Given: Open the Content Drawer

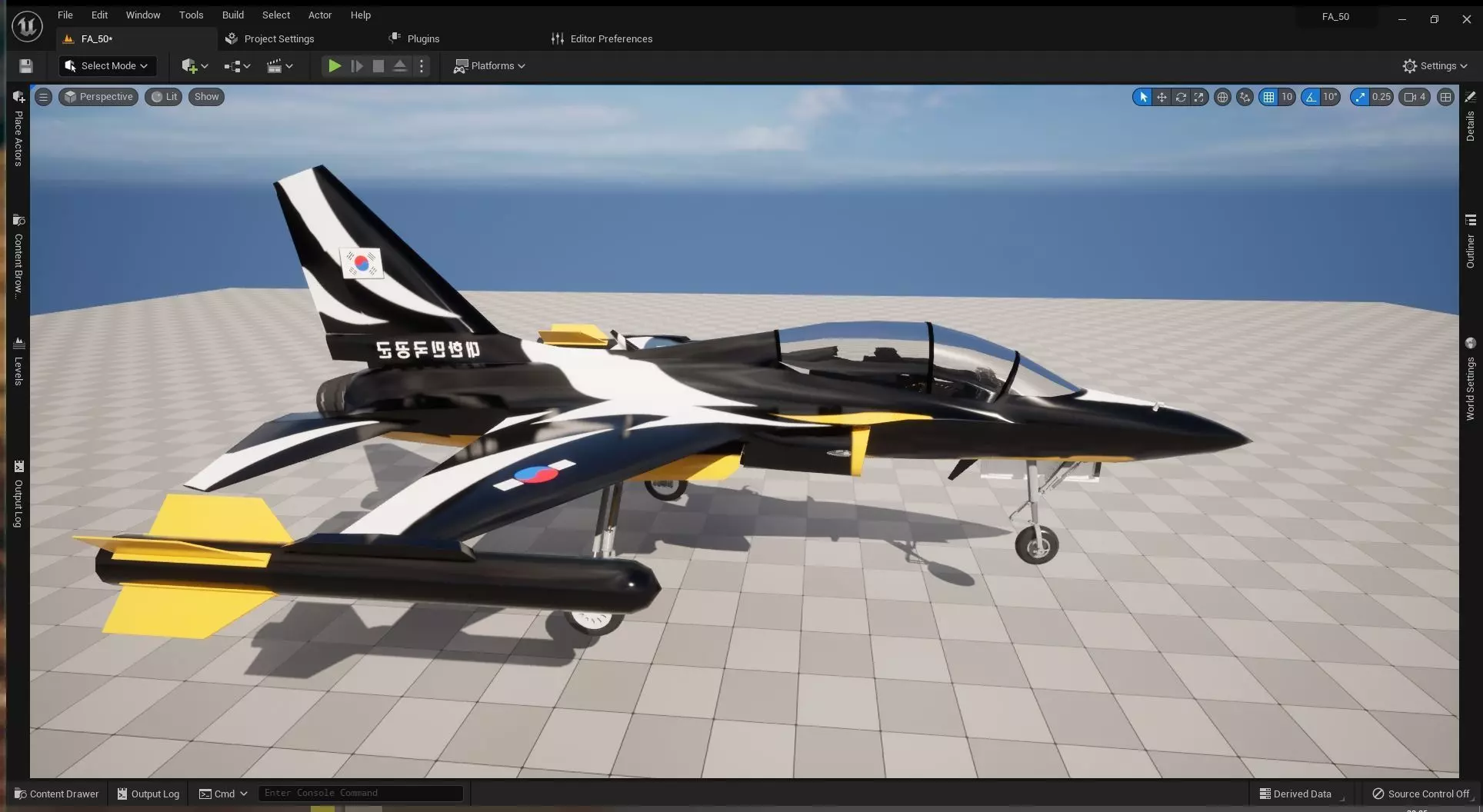Looking at the screenshot, I should (x=56, y=794).
